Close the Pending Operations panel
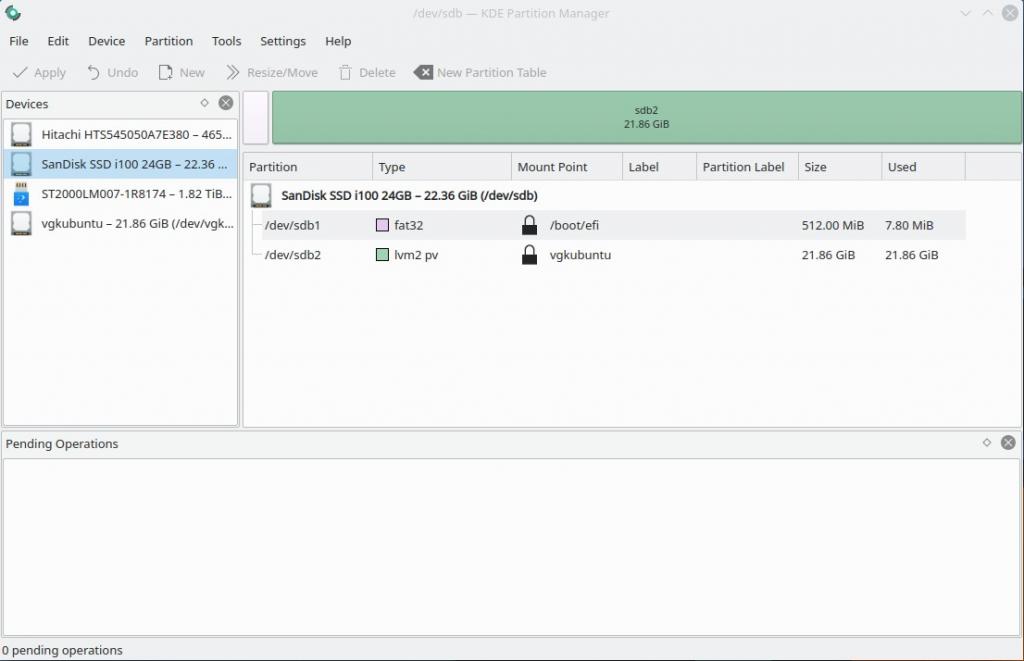 1008,443
